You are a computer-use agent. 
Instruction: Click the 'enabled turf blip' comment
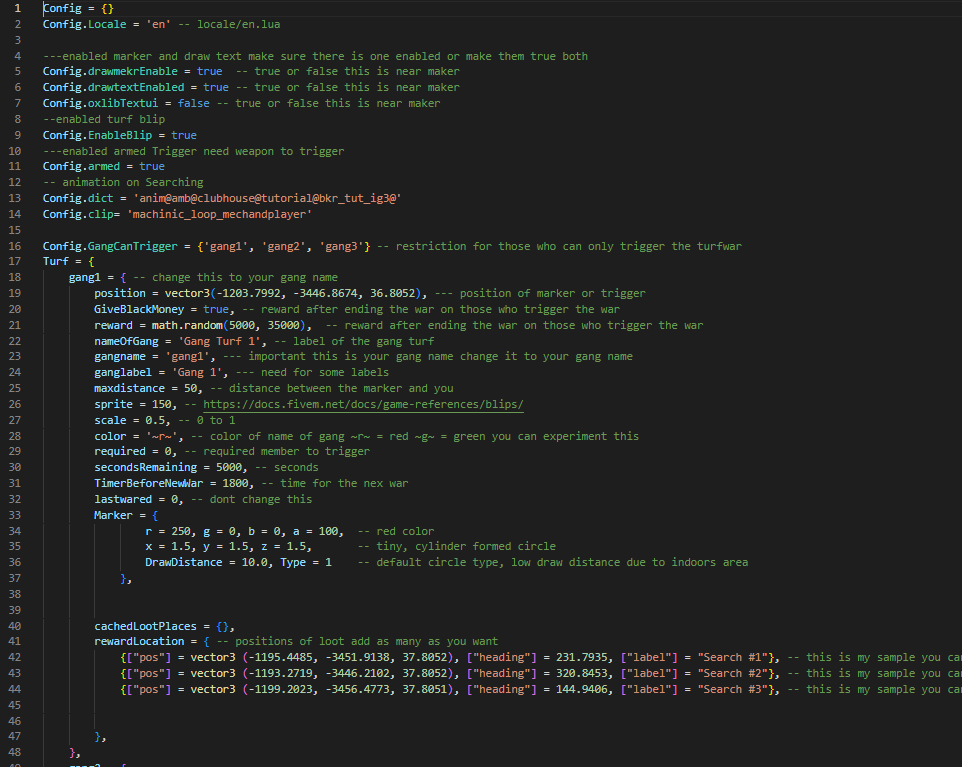(x=110, y=120)
